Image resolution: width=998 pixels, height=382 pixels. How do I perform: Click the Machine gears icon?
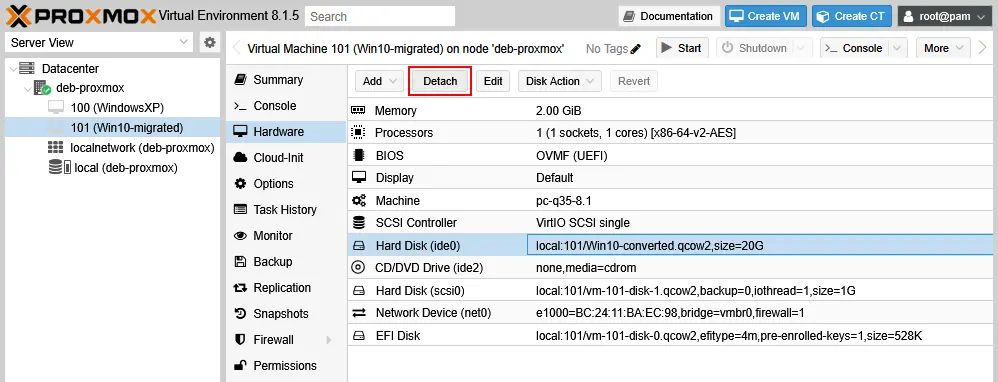coord(359,201)
